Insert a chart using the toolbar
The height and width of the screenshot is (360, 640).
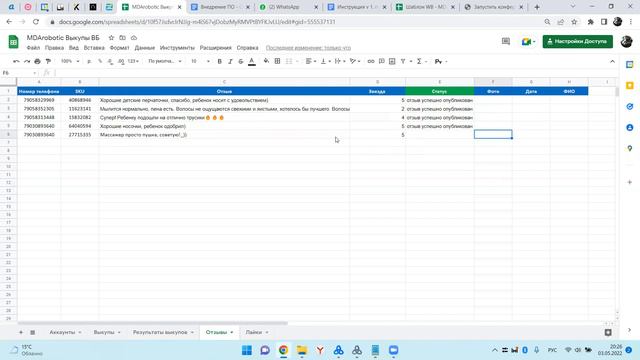coord(392,61)
